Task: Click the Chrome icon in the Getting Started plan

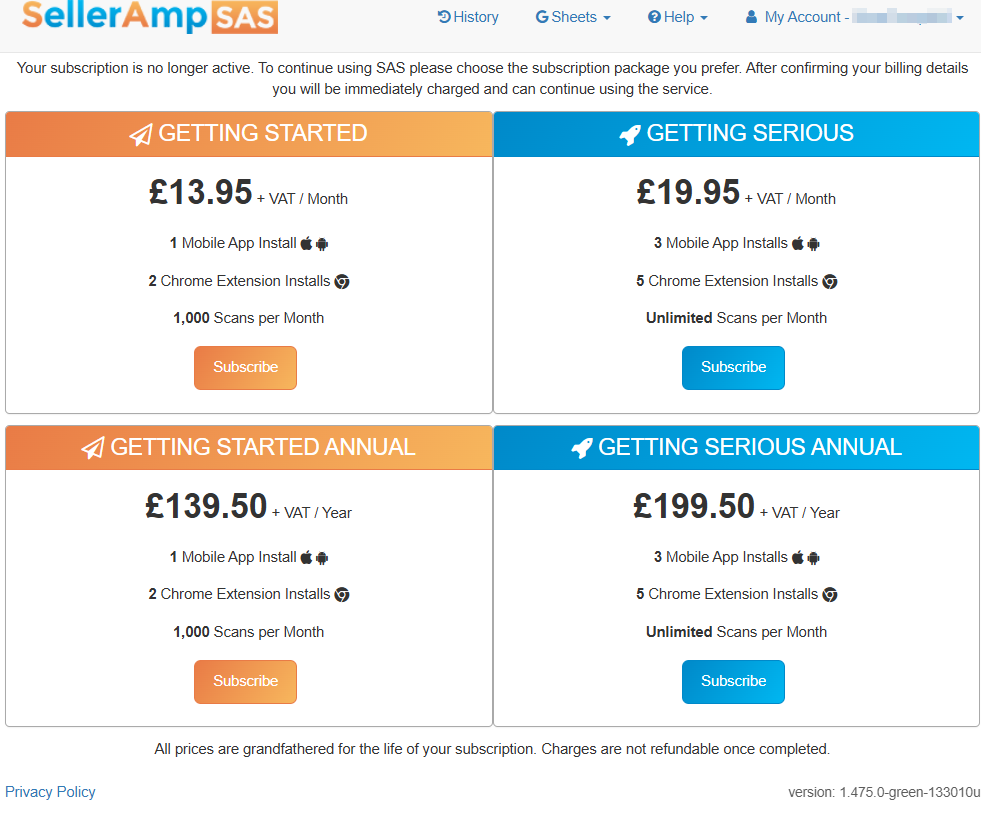Action: tap(342, 281)
